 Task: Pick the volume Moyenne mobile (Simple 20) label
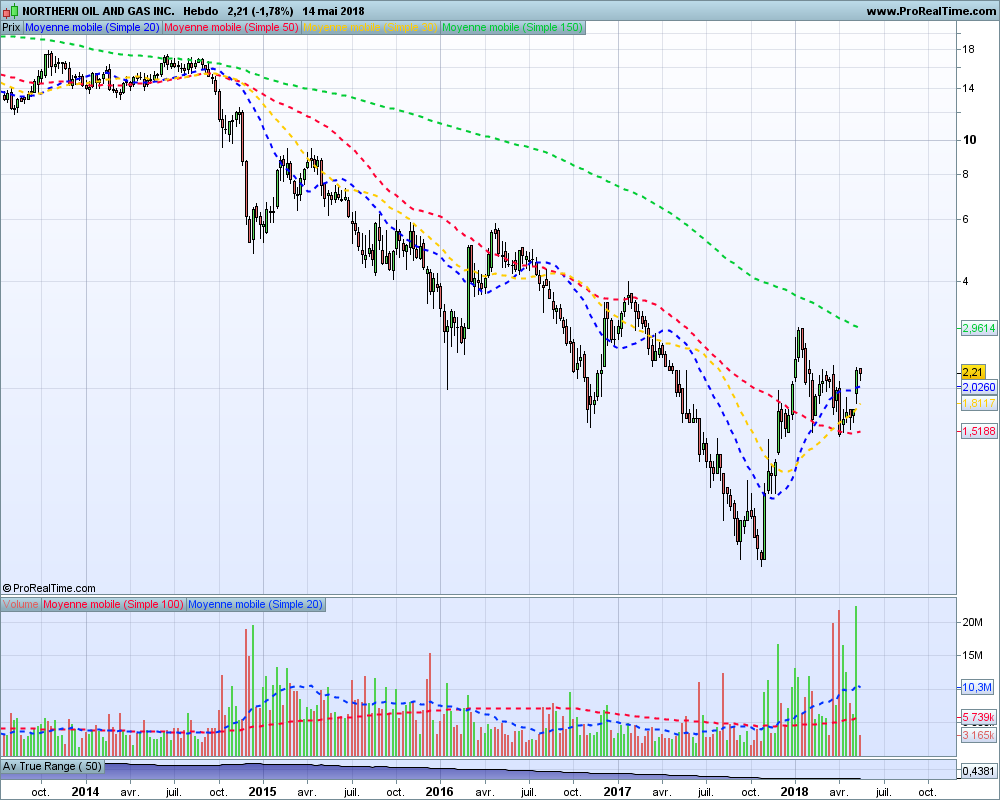(256, 604)
